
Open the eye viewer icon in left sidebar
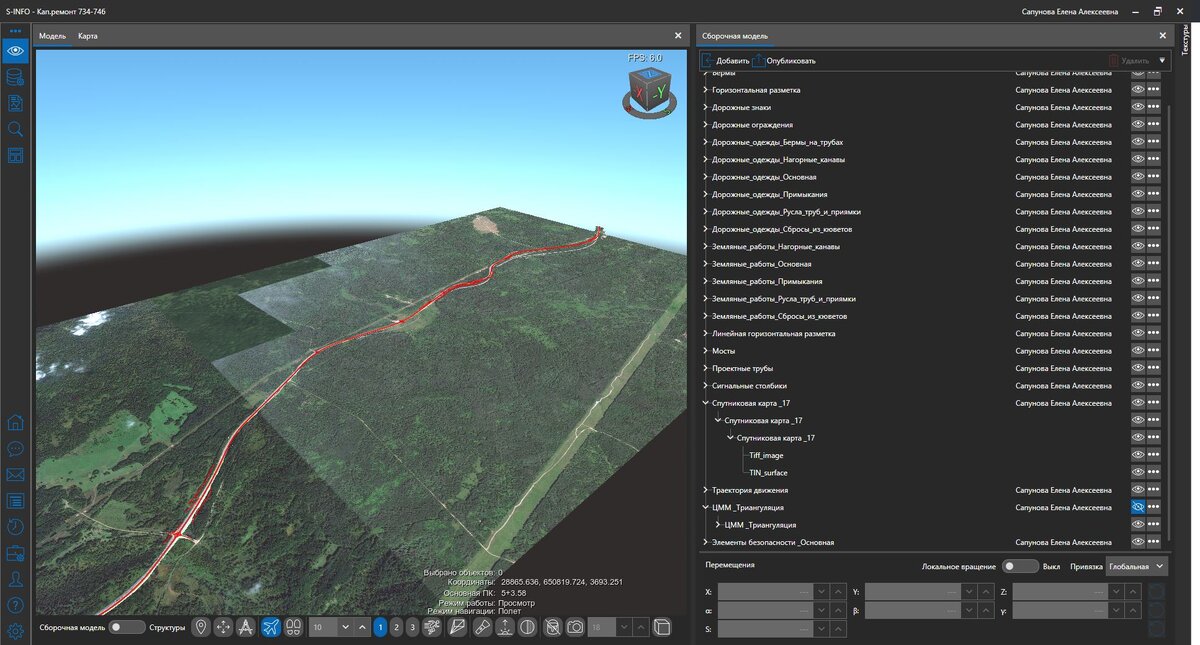click(x=15, y=51)
